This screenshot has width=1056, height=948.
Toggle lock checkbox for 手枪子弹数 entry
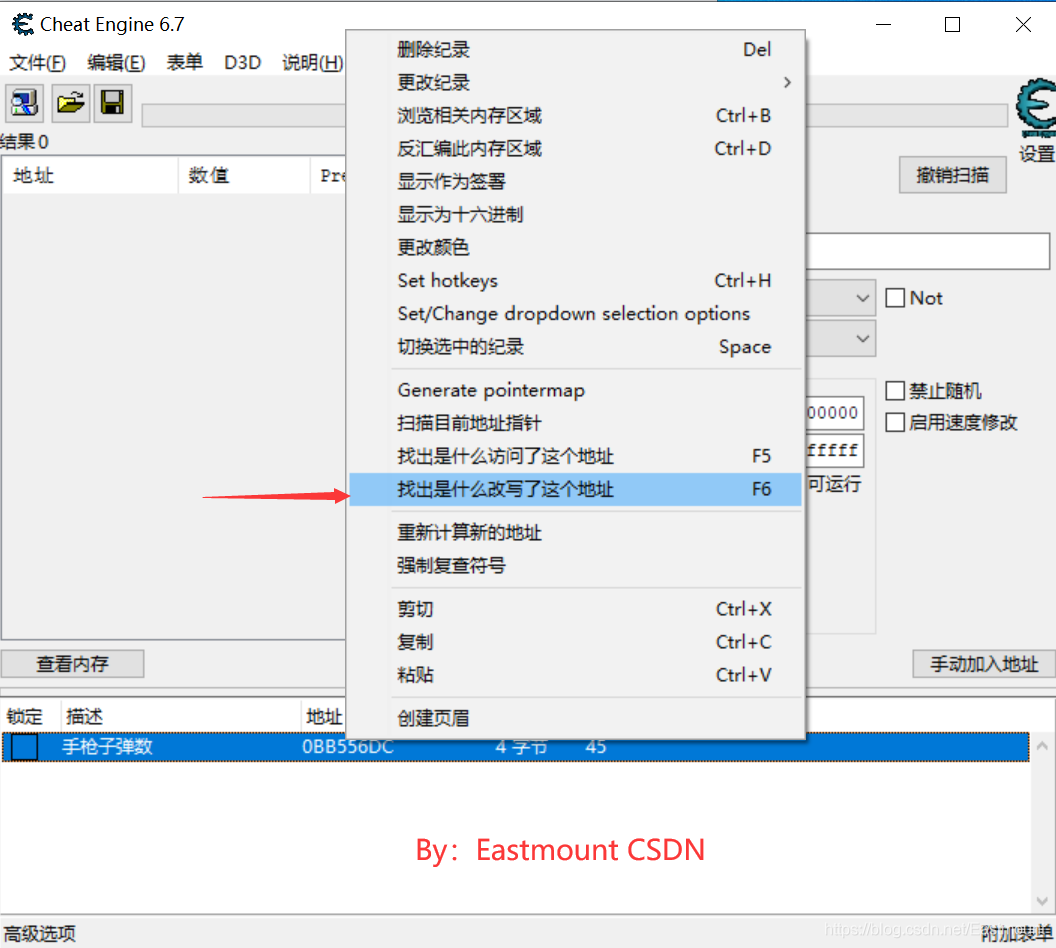(25, 747)
